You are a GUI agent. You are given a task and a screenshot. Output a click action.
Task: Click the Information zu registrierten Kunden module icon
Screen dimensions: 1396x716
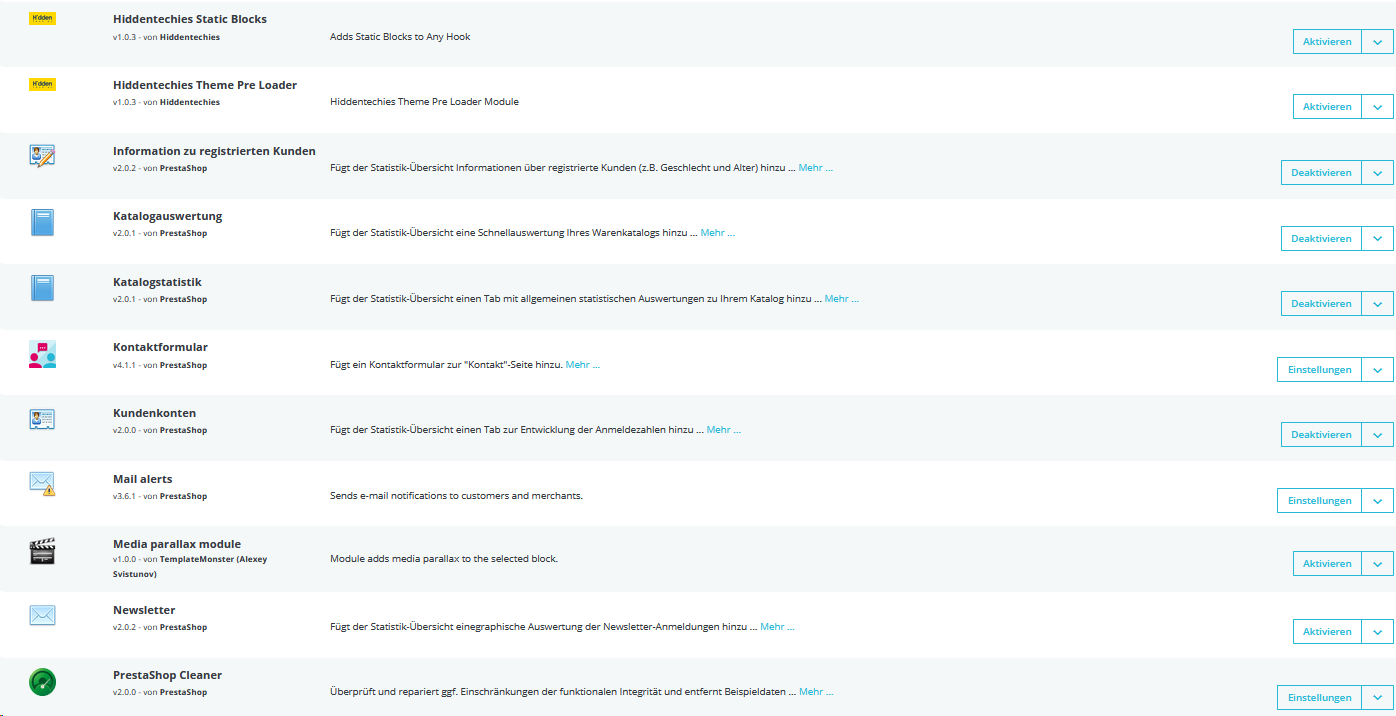point(42,156)
